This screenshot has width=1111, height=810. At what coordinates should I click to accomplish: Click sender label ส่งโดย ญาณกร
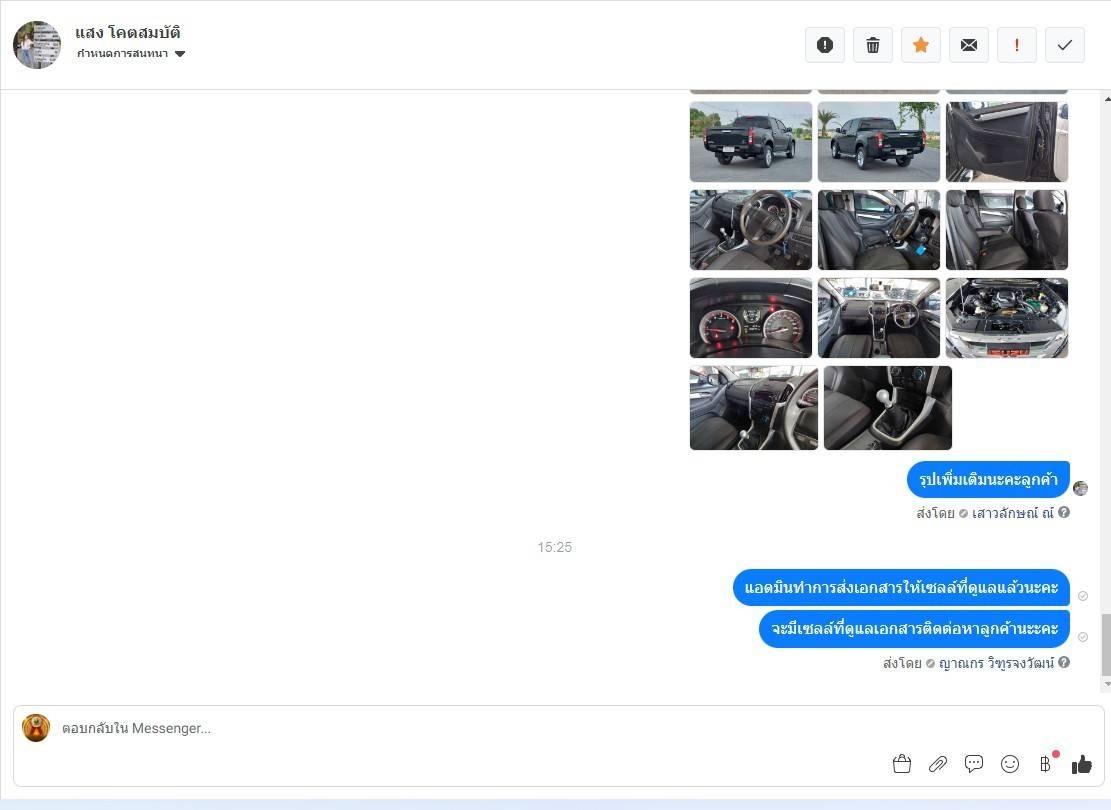coord(969,663)
